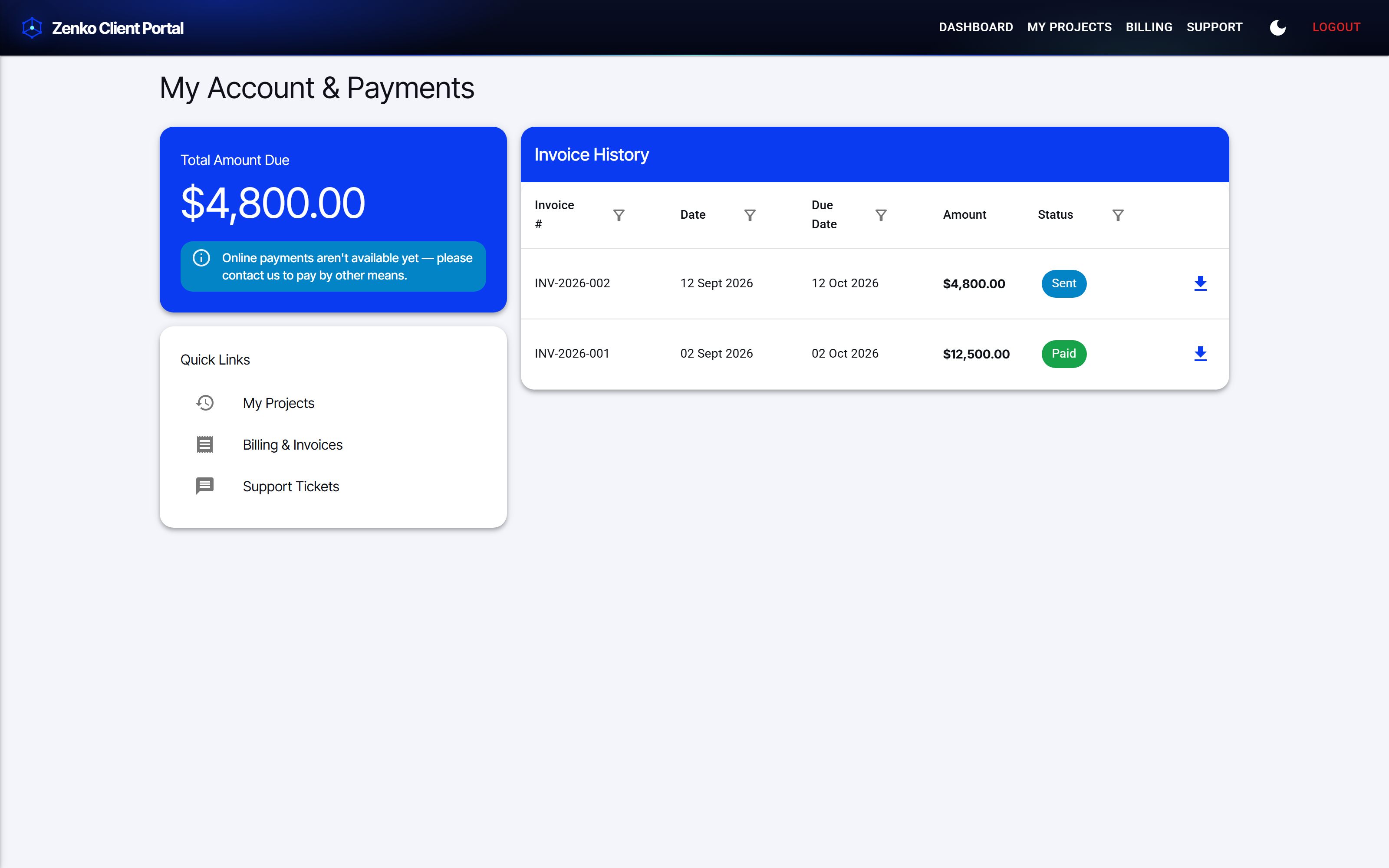Click the Invoice History header
Screen dimensions: 1389x868
(592, 155)
